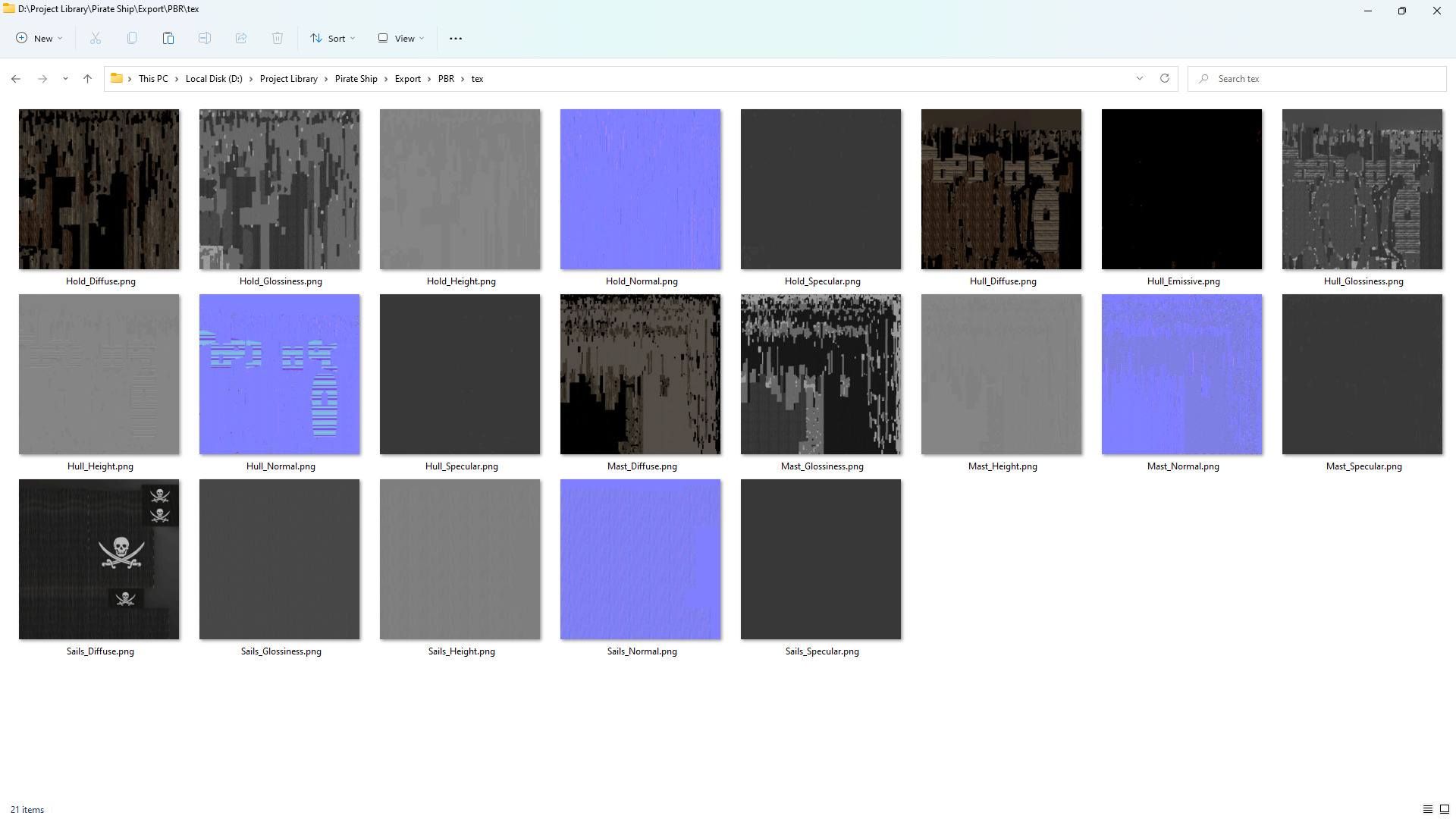Viewport: 1456px width, 819px height.
Task: Expand the recent locations chevron
Action: (x=65, y=79)
